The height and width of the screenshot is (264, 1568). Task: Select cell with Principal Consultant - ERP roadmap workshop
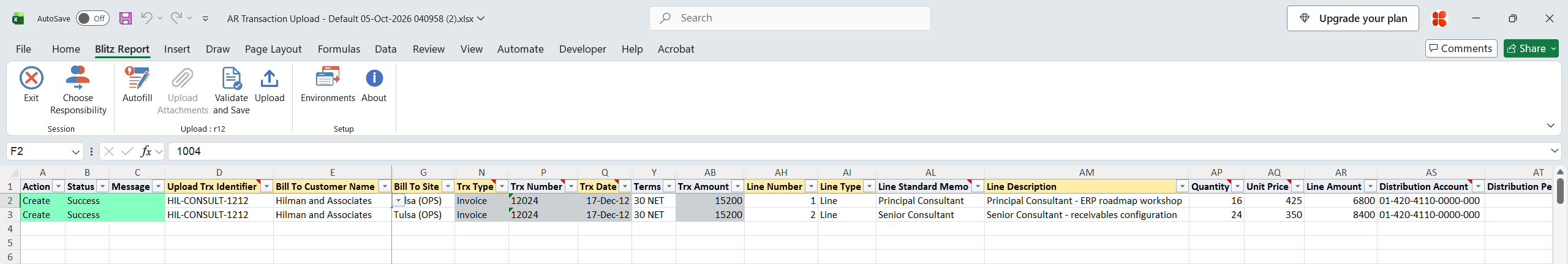(1087, 201)
